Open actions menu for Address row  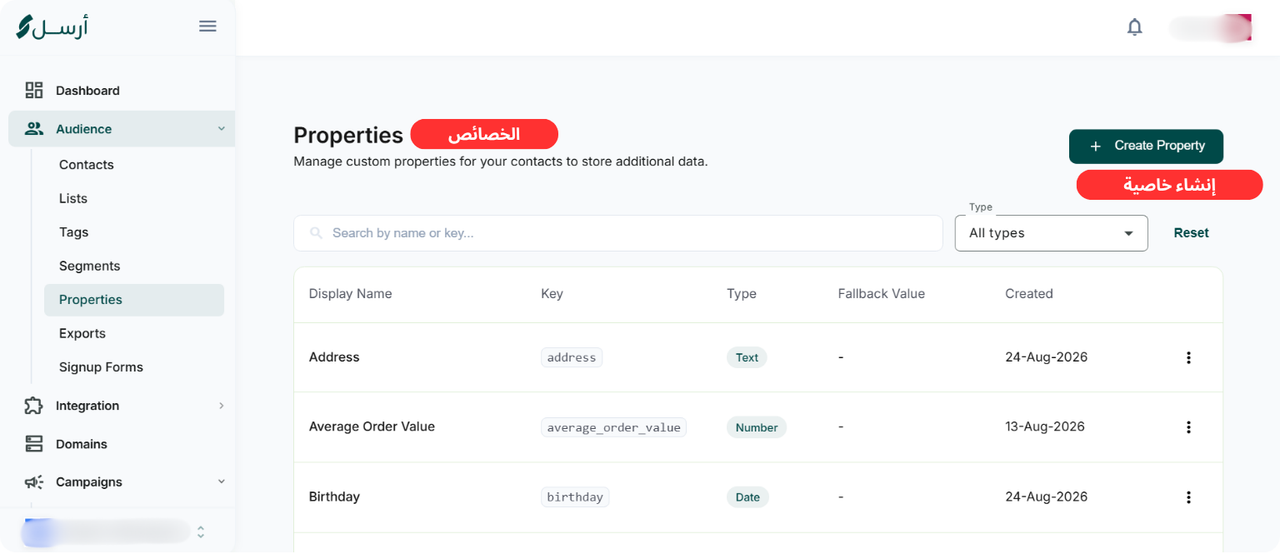click(1188, 357)
